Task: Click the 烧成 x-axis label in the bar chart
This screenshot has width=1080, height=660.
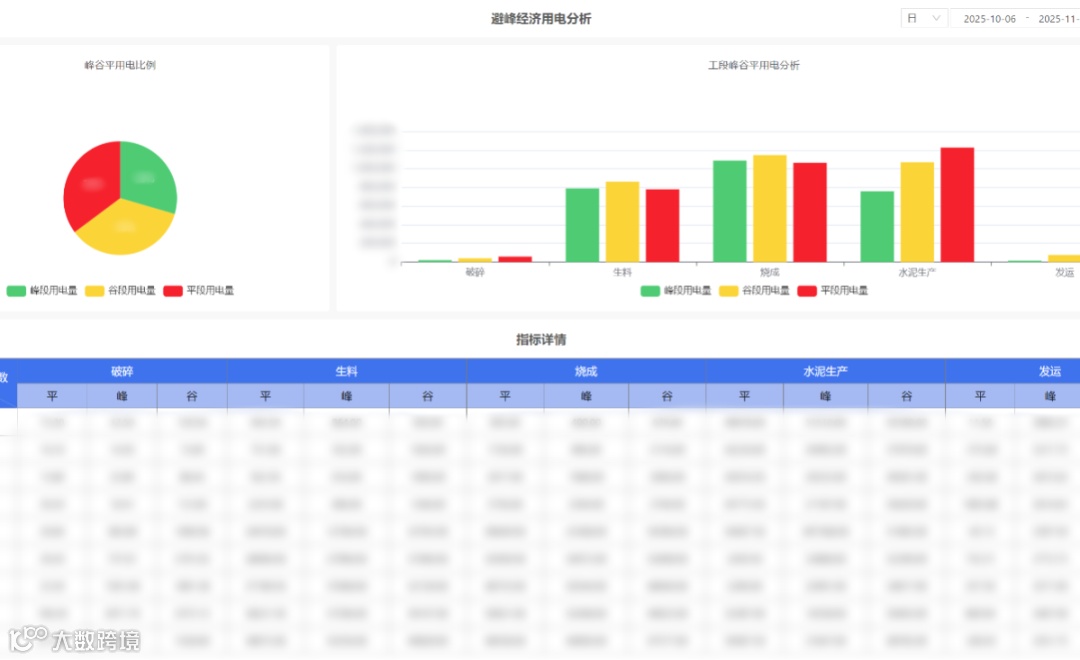Action: pyautogui.click(x=769, y=272)
